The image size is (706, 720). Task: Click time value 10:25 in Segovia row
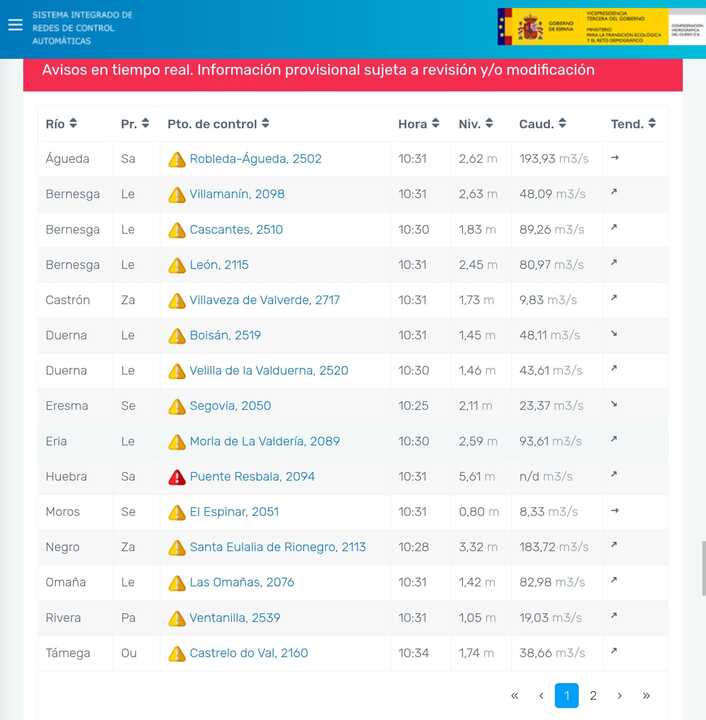tap(413, 406)
